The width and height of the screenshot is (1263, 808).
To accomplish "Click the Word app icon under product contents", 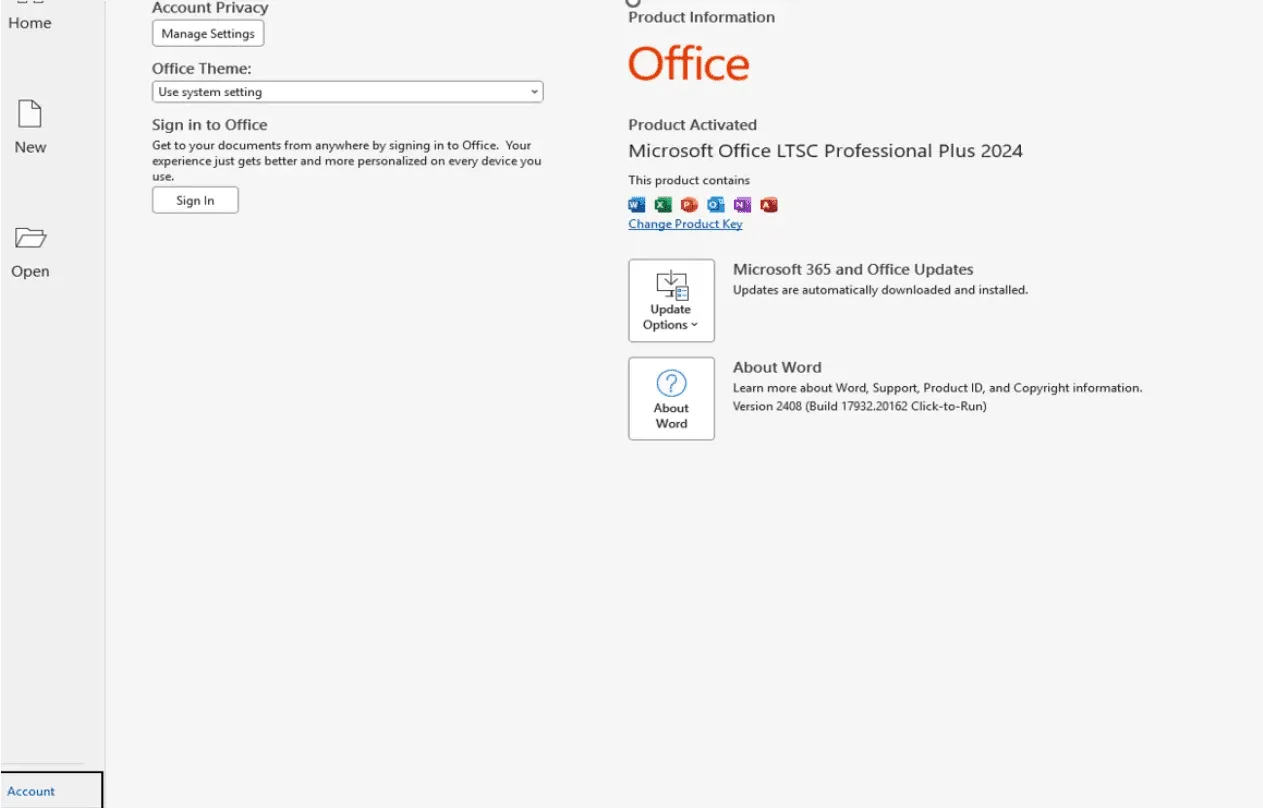I will [637, 205].
